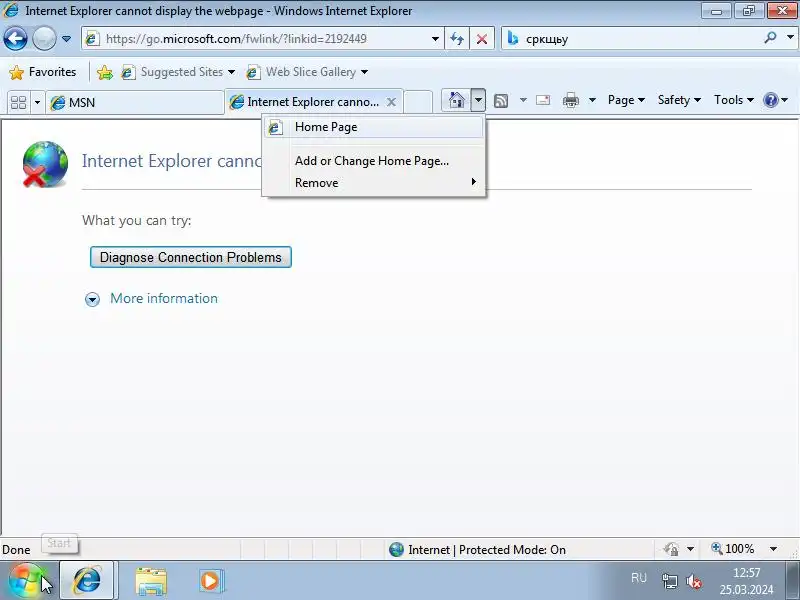Show Quick Tabs grid view icon
This screenshot has height=600, width=800.
[x=18, y=103]
